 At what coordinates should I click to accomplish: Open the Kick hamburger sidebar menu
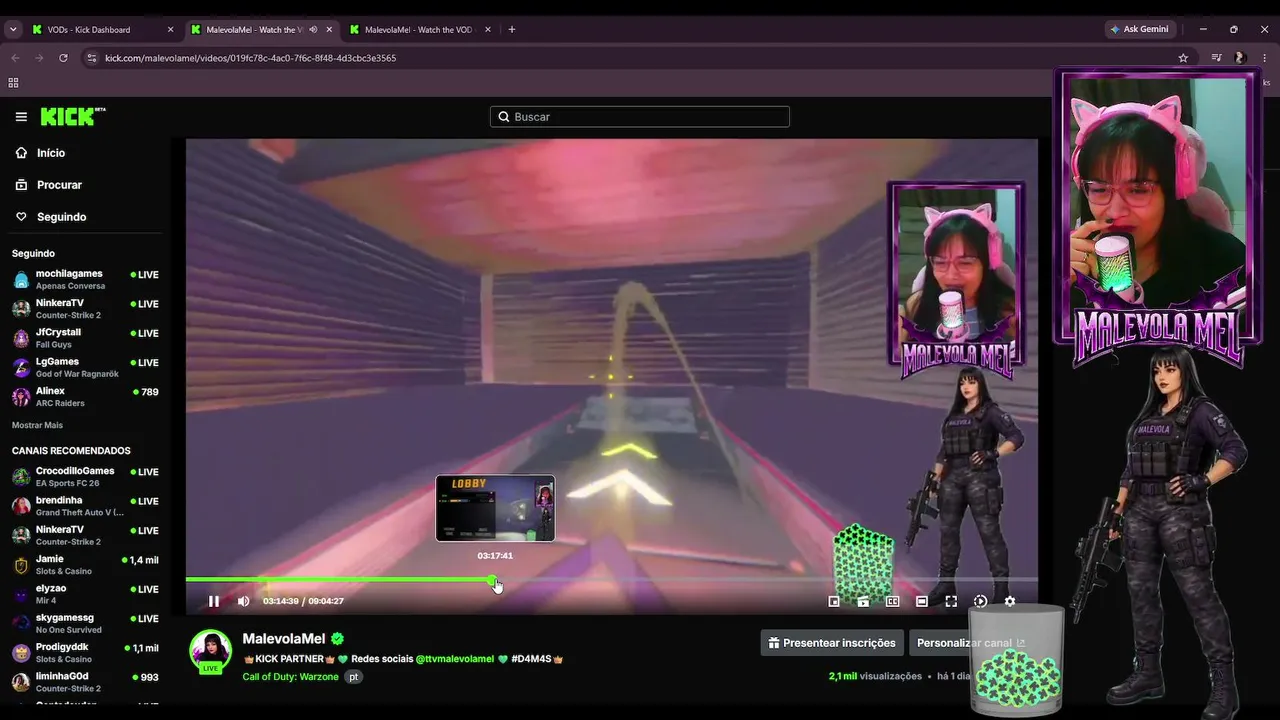[x=21, y=117]
